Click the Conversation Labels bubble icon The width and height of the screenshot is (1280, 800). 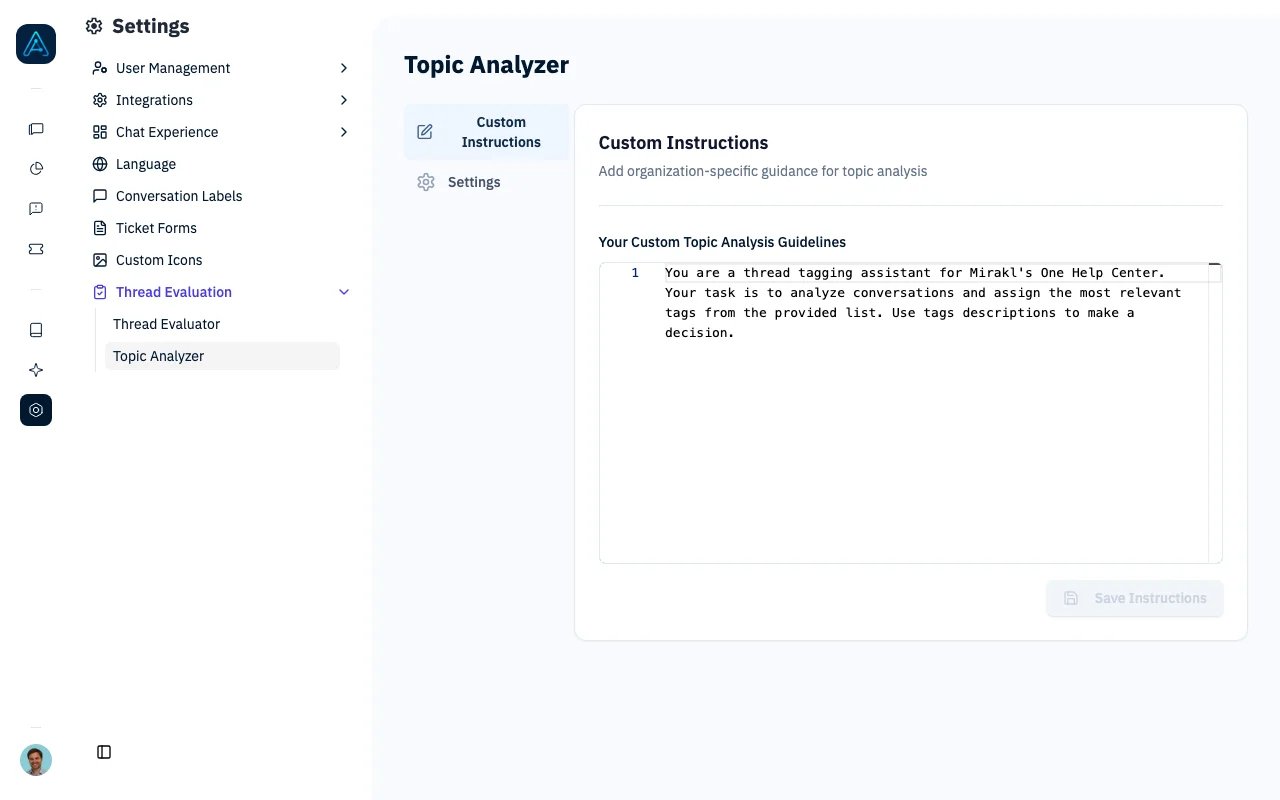click(100, 196)
